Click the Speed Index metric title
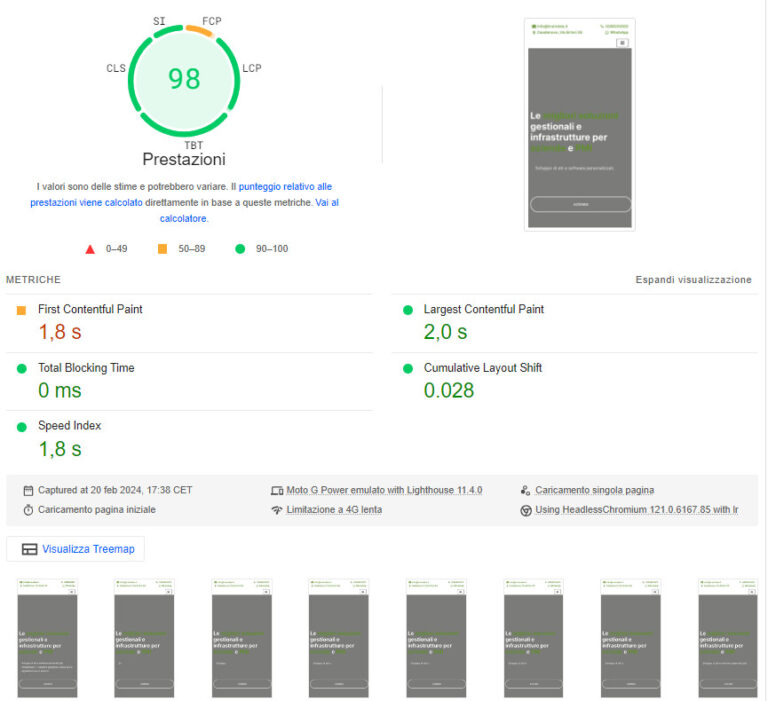The width and height of the screenshot is (768, 701). point(70,425)
